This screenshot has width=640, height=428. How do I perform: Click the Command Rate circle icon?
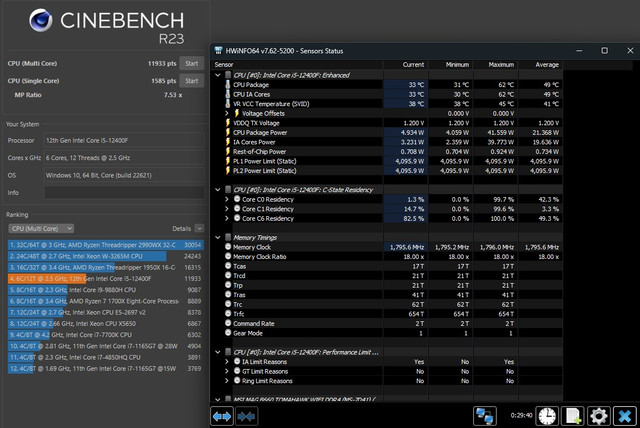click(x=228, y=323)
